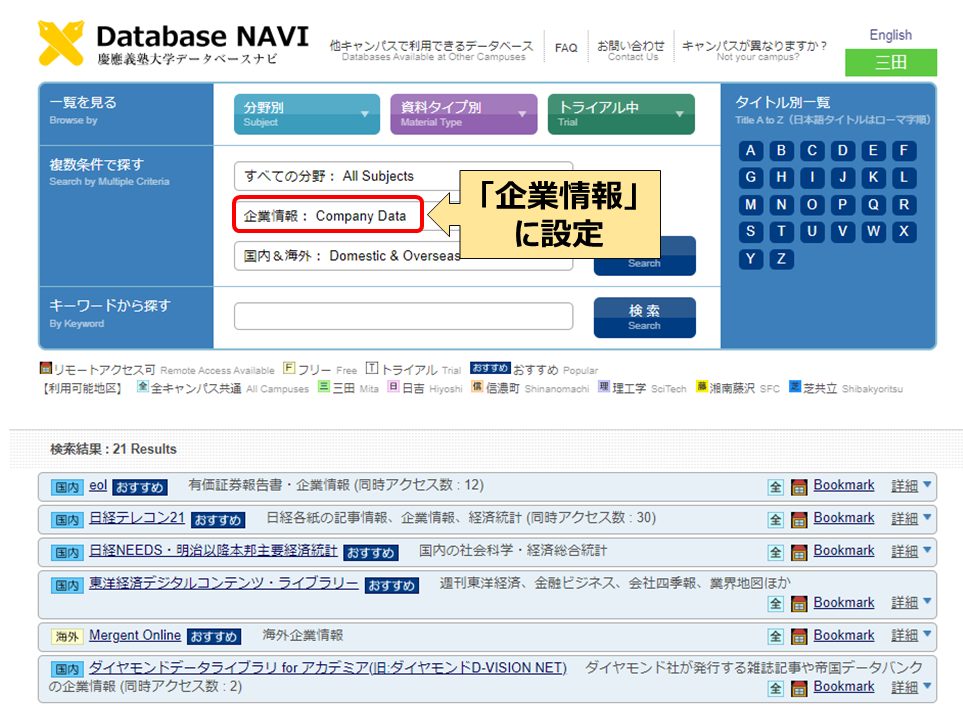Open 日経NEEDS・明治以降本邦主要経済統計 link
Image resolution: width=963 pixels, height=716 pixels.
click(213, 550)
